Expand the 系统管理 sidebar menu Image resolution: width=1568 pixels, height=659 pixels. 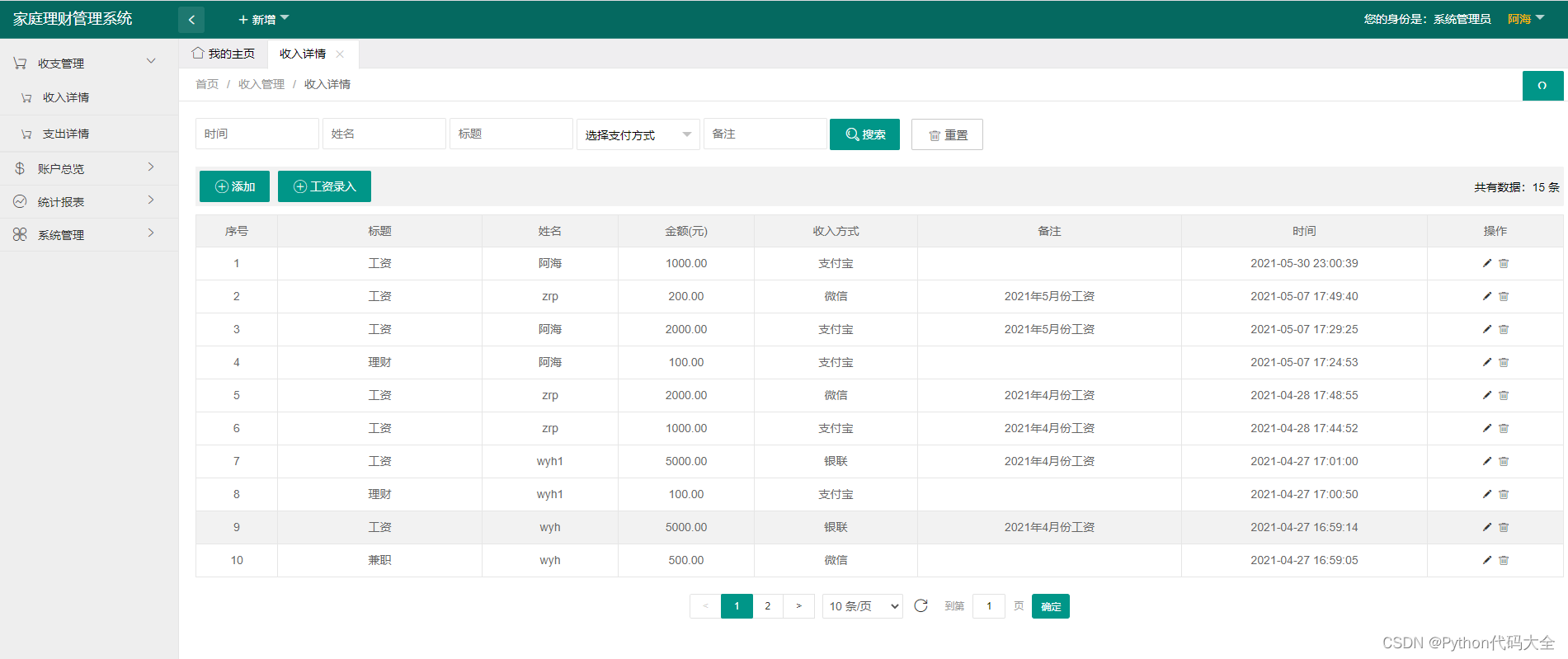coord(89,234)
